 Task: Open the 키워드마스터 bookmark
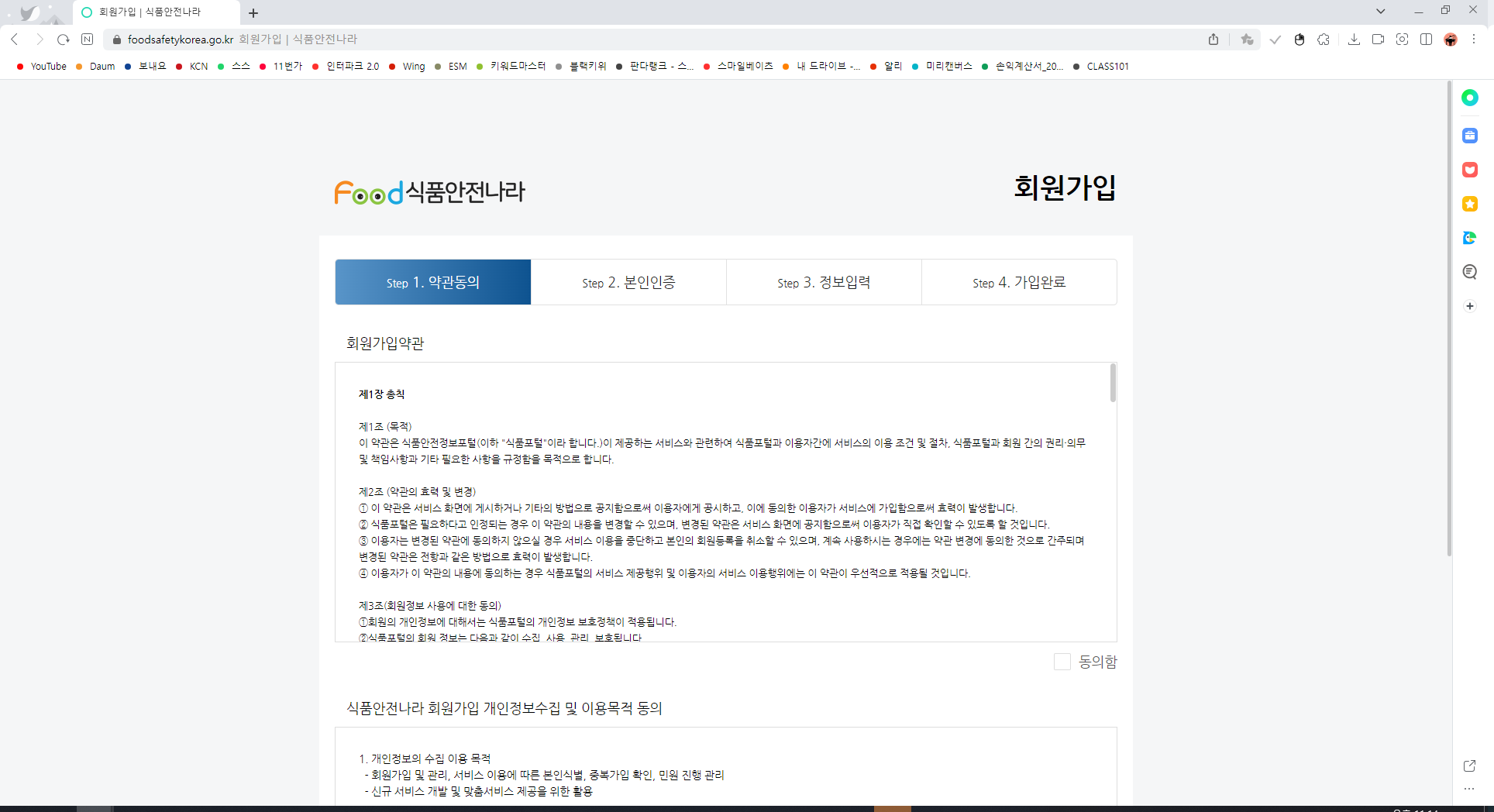pyautogui.click(x=511, y=67)
